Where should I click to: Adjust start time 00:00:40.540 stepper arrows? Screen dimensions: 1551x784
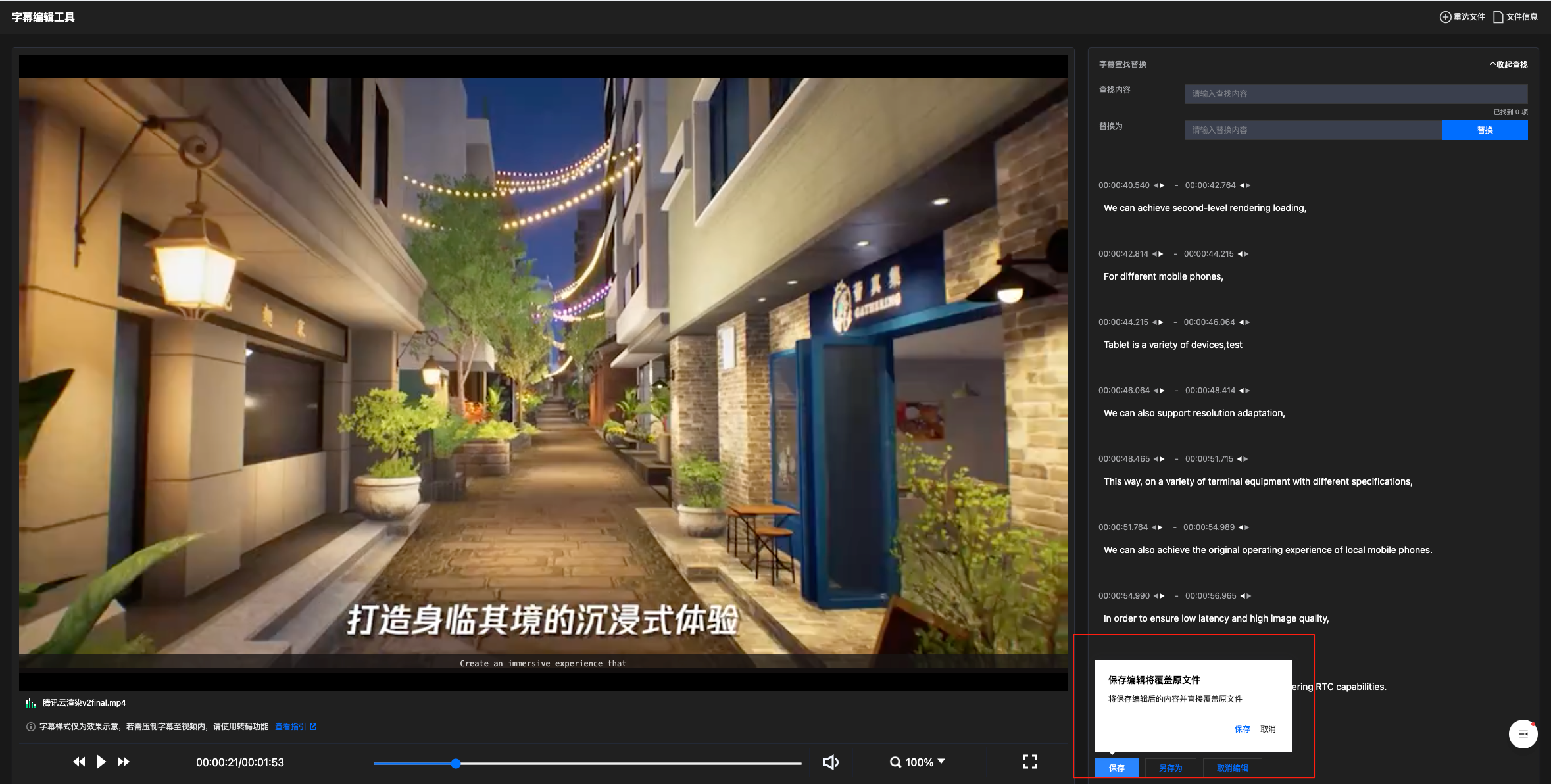coord(1159,185)
